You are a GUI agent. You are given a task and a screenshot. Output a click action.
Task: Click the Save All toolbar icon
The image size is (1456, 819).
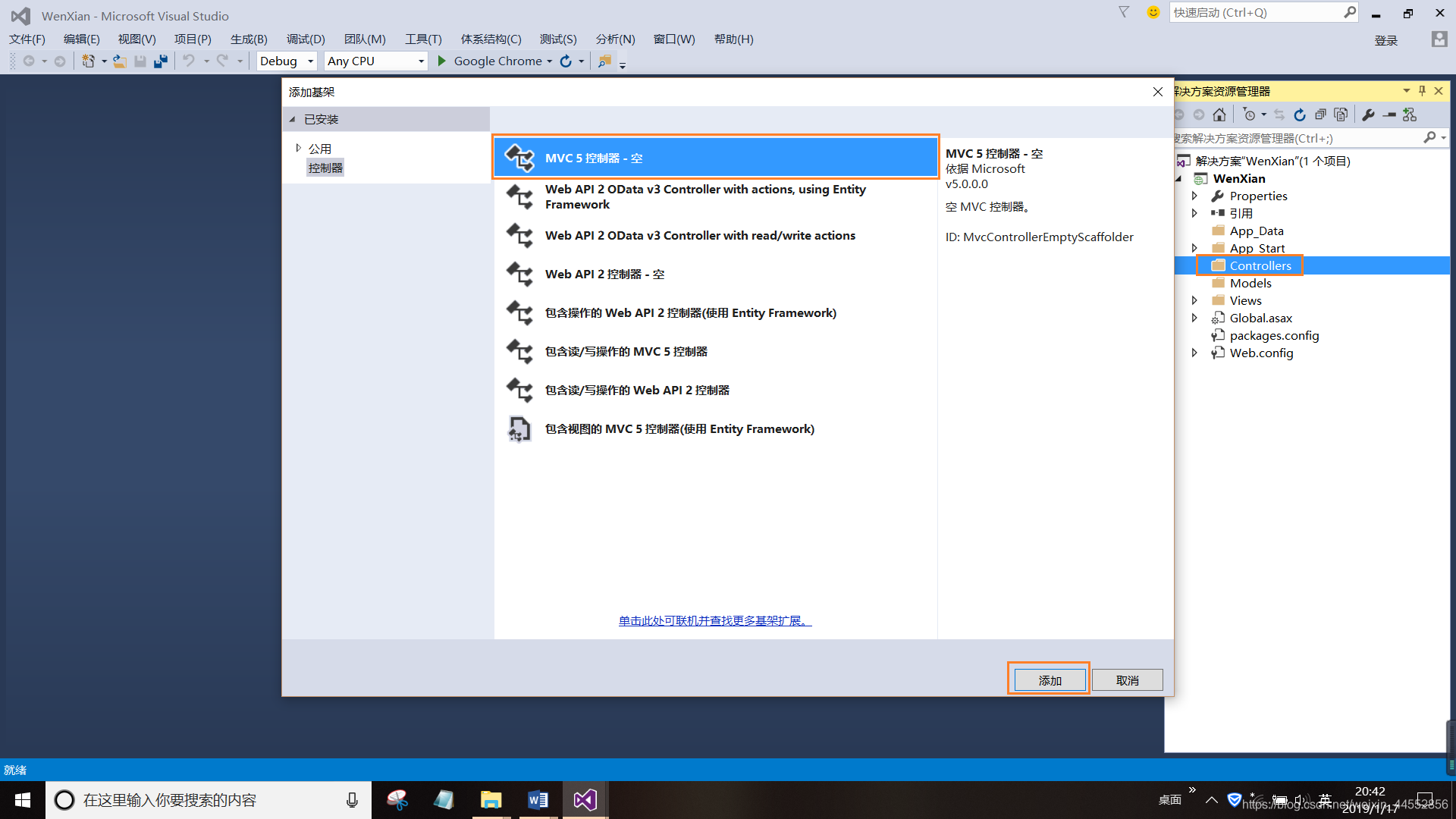coord(160,61)
